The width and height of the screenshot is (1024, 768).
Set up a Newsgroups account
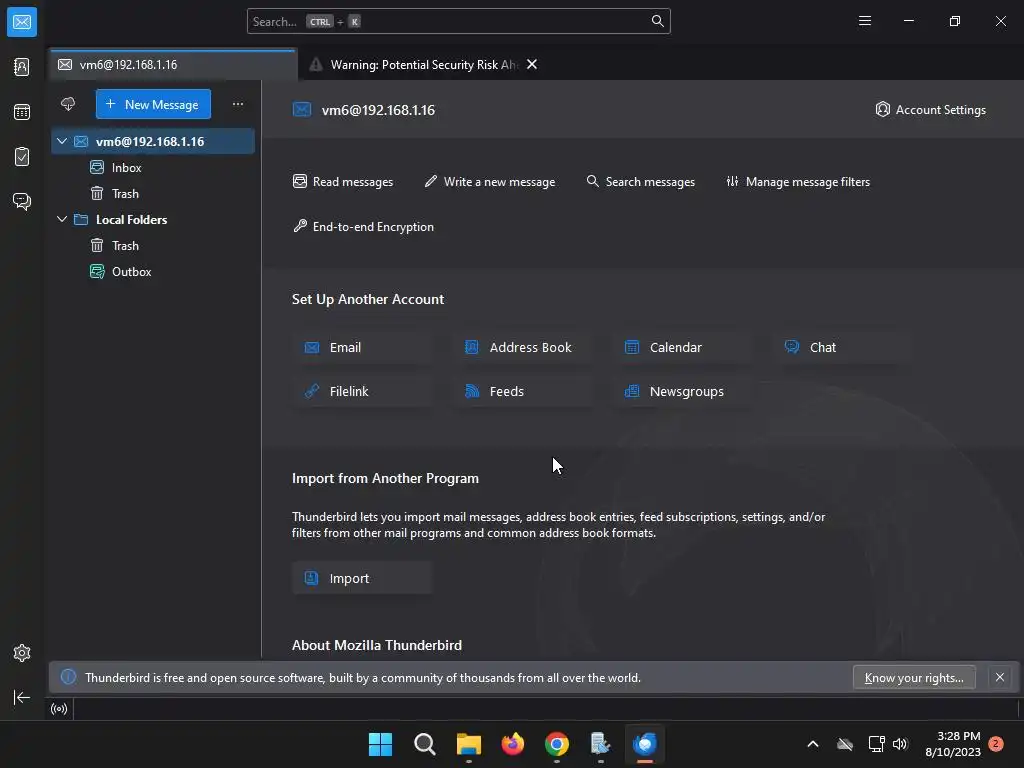[x=682, y=391]
